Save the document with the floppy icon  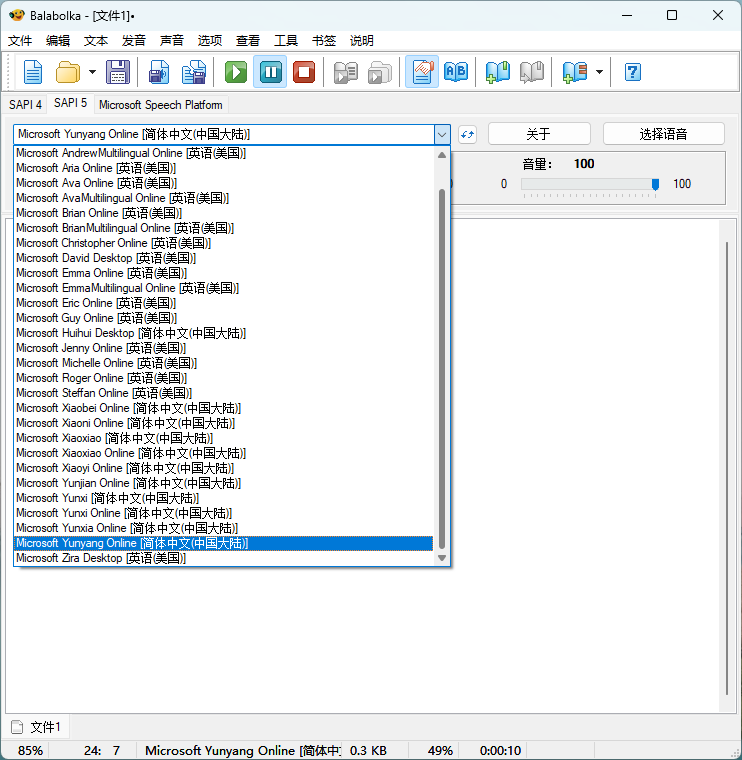(118, 72)
